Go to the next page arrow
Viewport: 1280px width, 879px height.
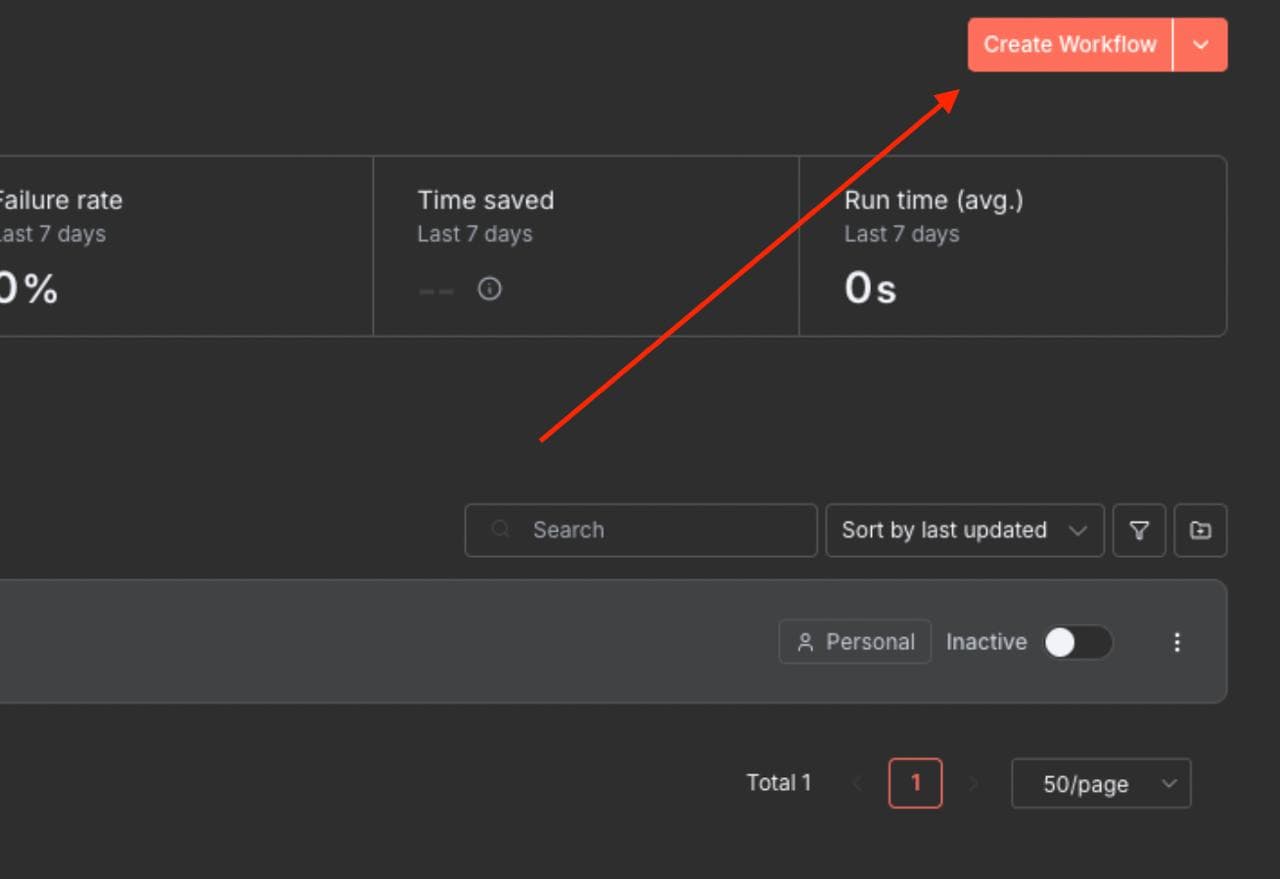pos(973,783)
